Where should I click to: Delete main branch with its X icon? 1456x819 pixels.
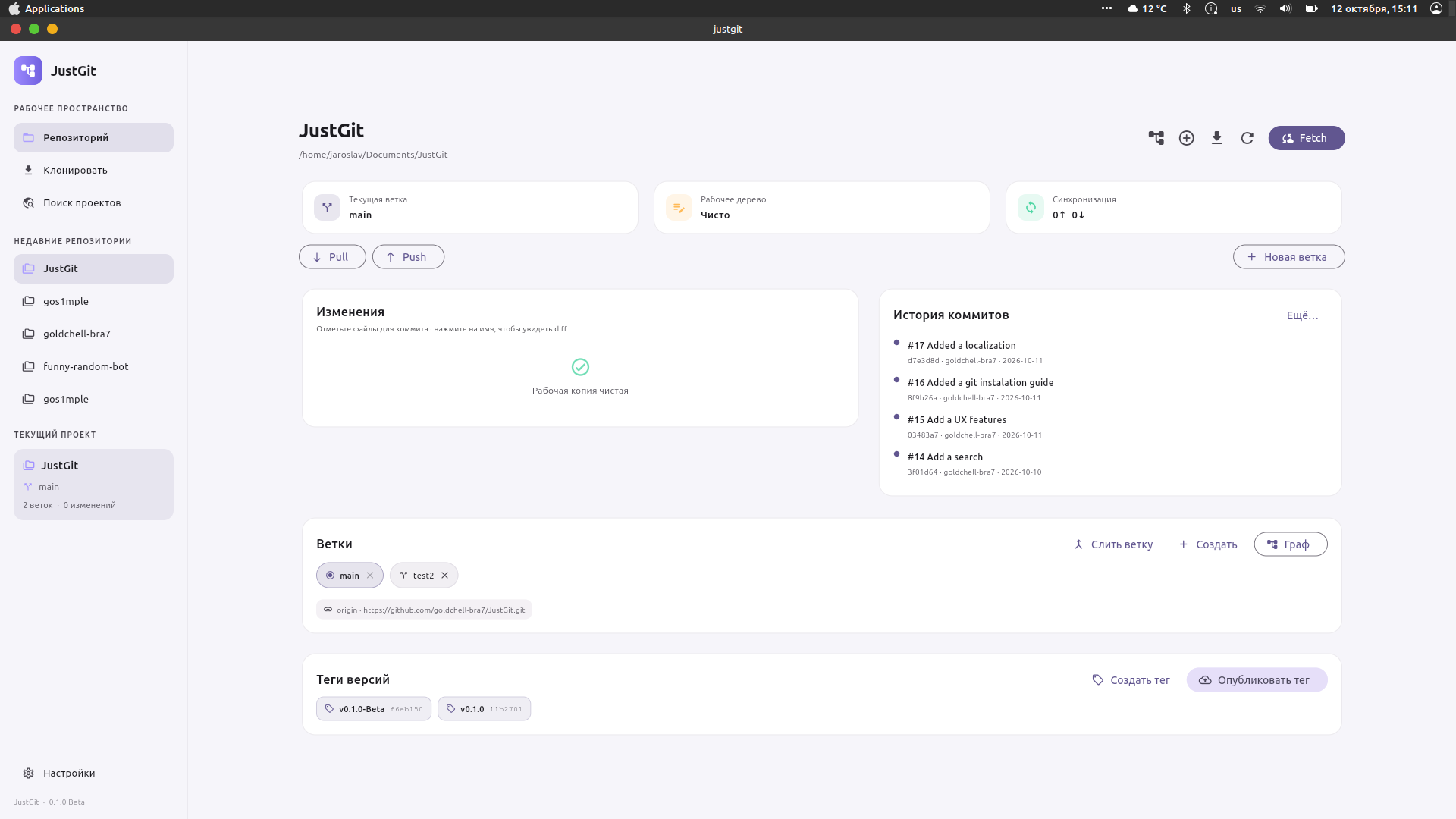click(370, 576)
